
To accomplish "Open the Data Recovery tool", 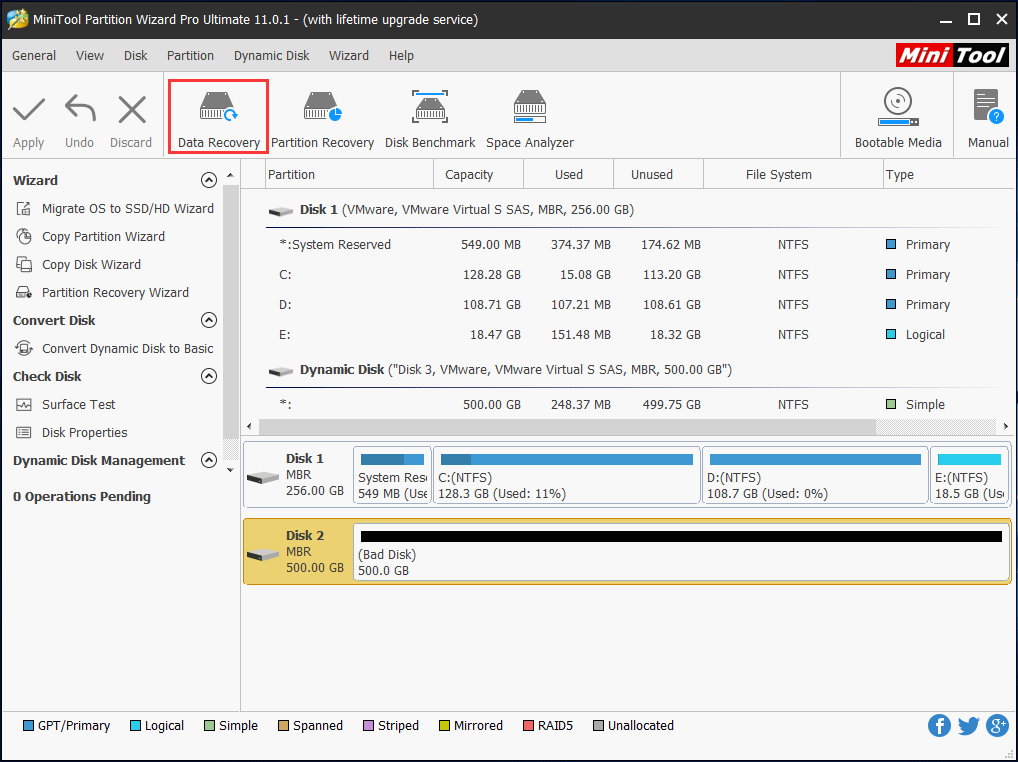I will [x=217, y=115].
